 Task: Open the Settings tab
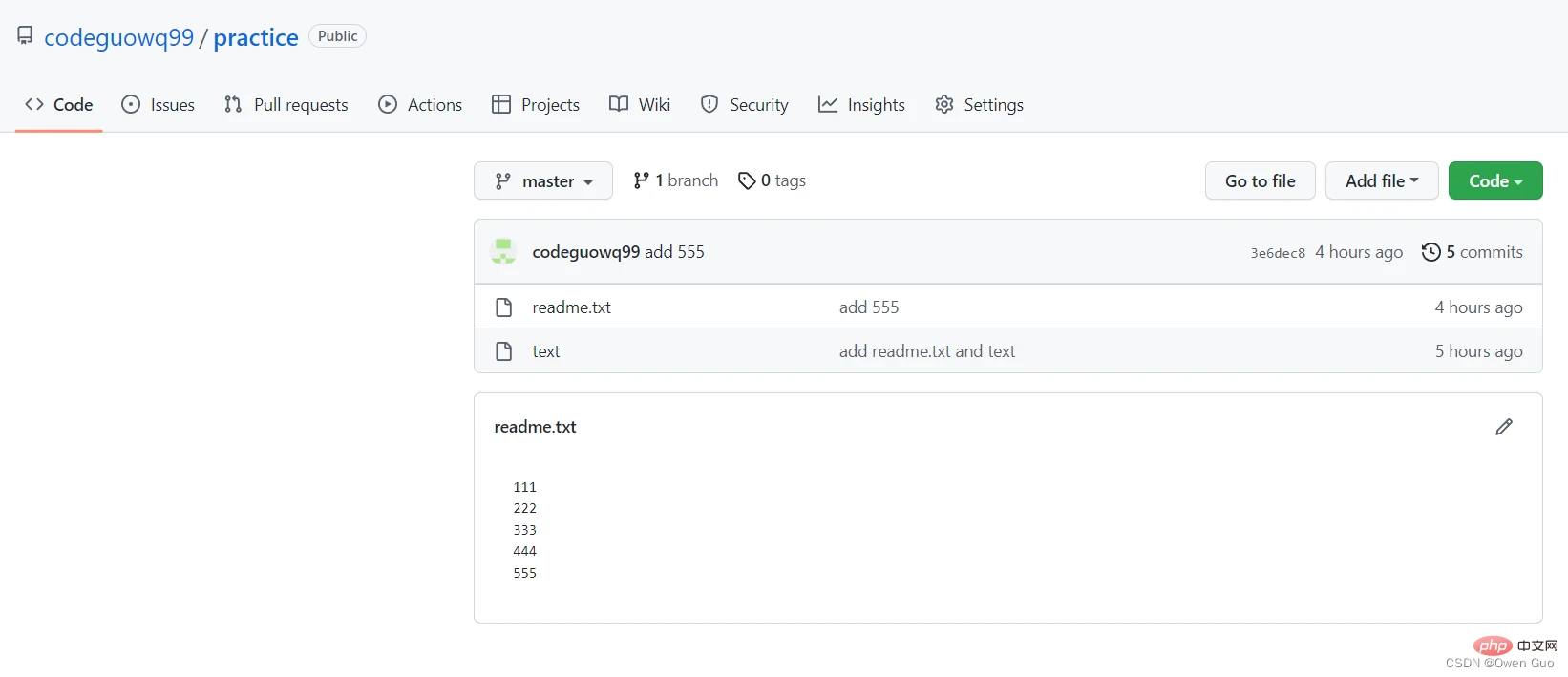pyautogui.click(x=979, y=105)
